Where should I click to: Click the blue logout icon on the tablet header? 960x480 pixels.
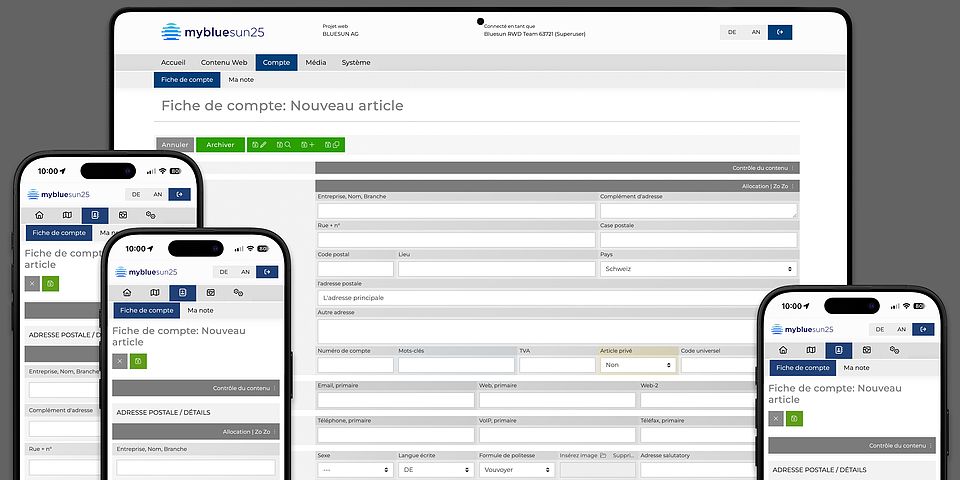point(780,32)
